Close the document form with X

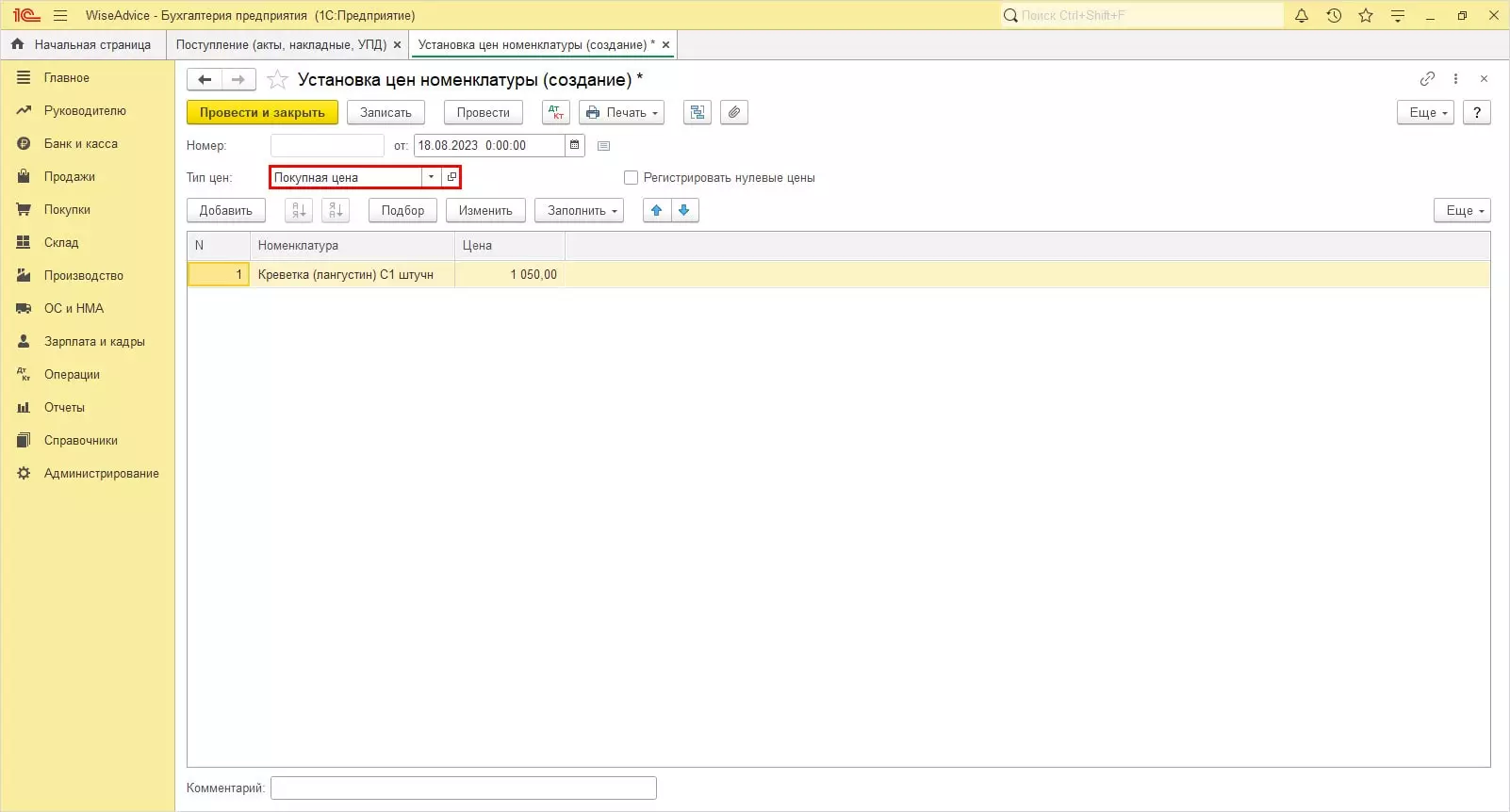(1484, 79)
